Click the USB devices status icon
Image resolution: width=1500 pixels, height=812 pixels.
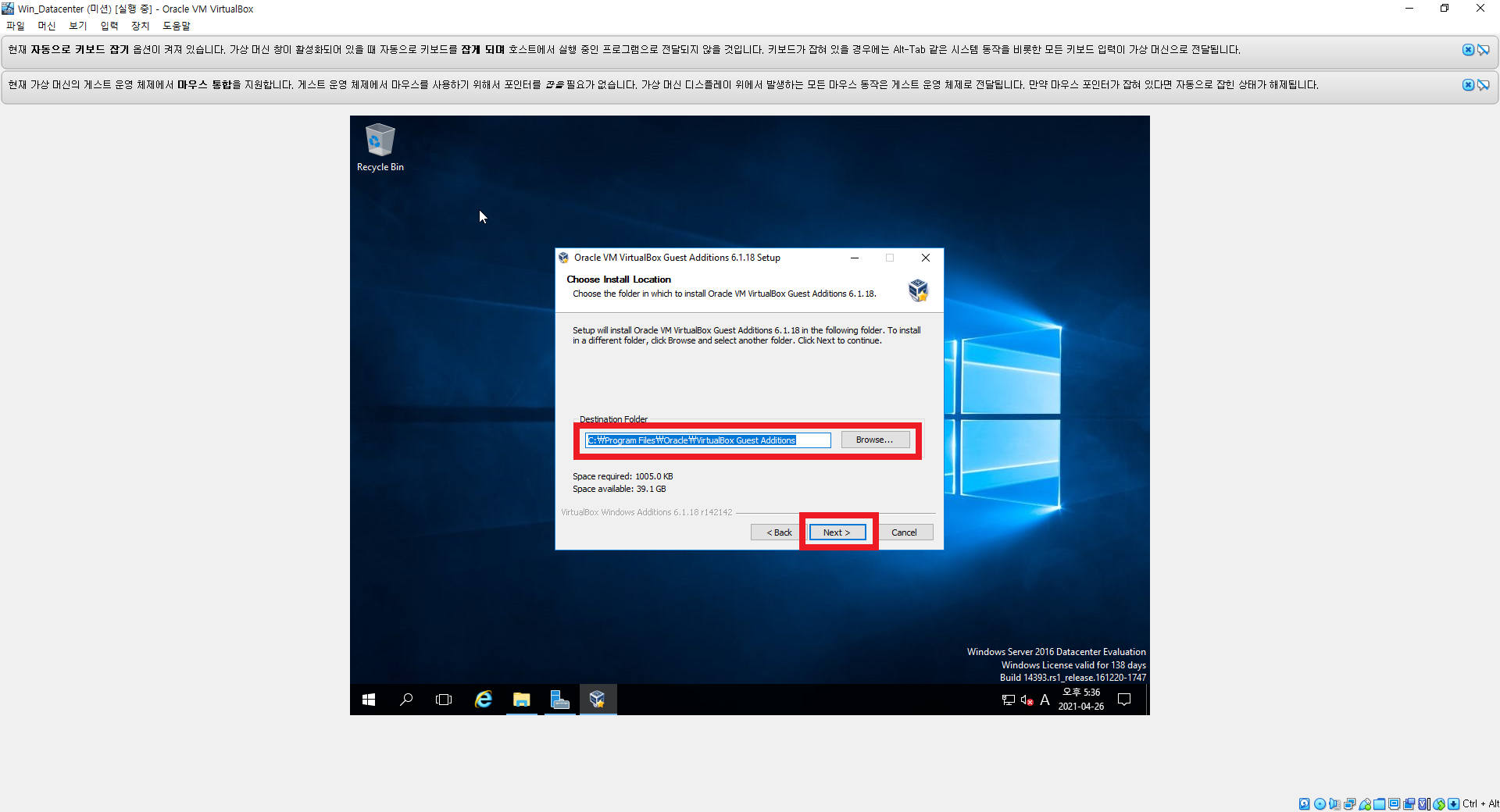click(x=1365, y=803)
